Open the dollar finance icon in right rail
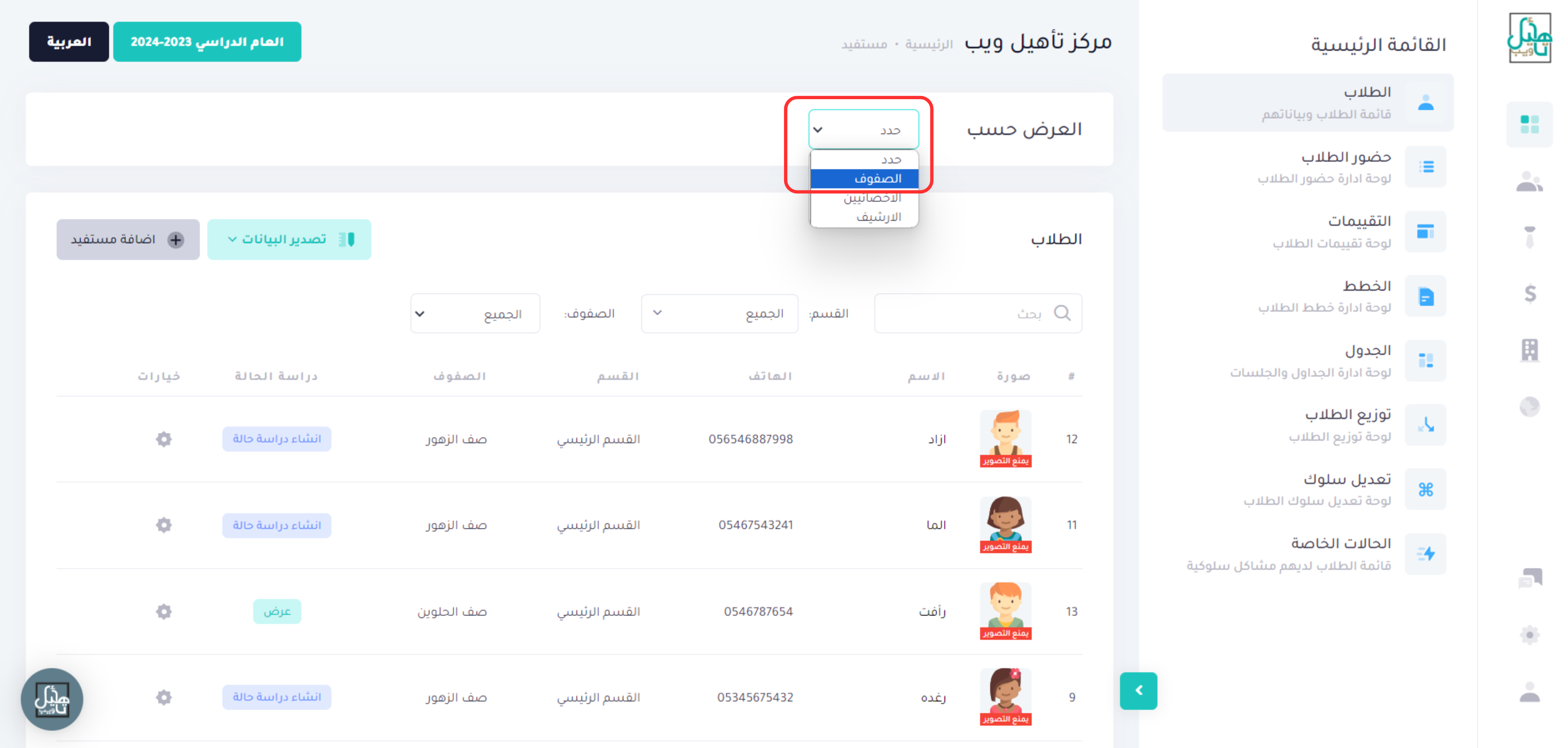The image size is (1568, 748). 1530,294
